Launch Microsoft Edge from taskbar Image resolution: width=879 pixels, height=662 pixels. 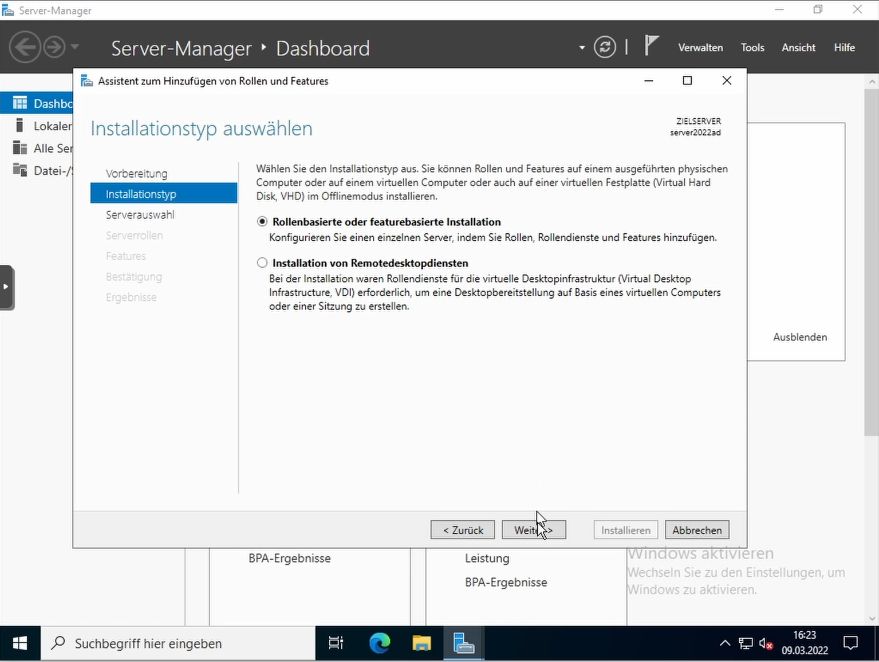[380, 644]
